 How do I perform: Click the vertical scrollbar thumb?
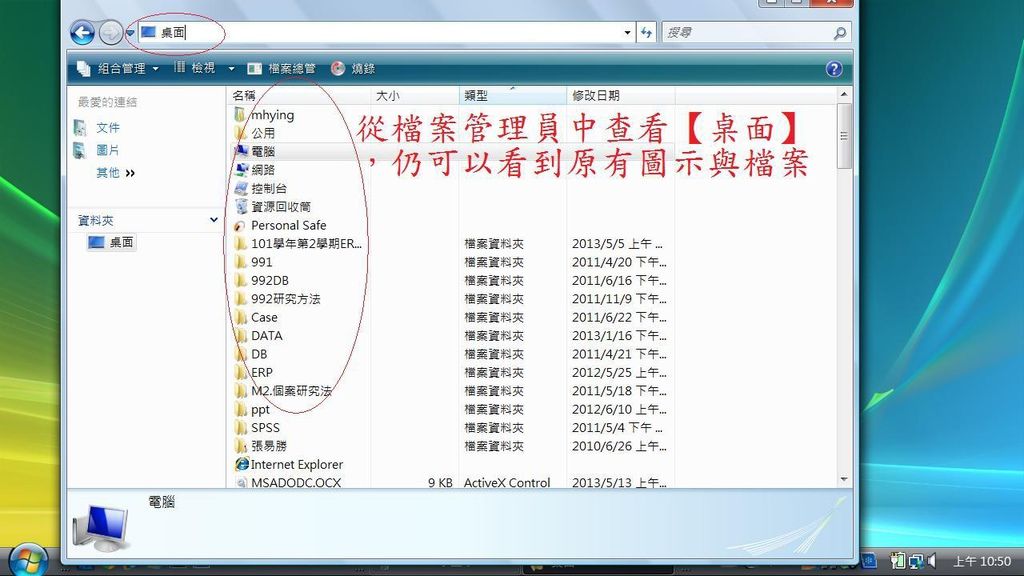click(x=844, y=136)
